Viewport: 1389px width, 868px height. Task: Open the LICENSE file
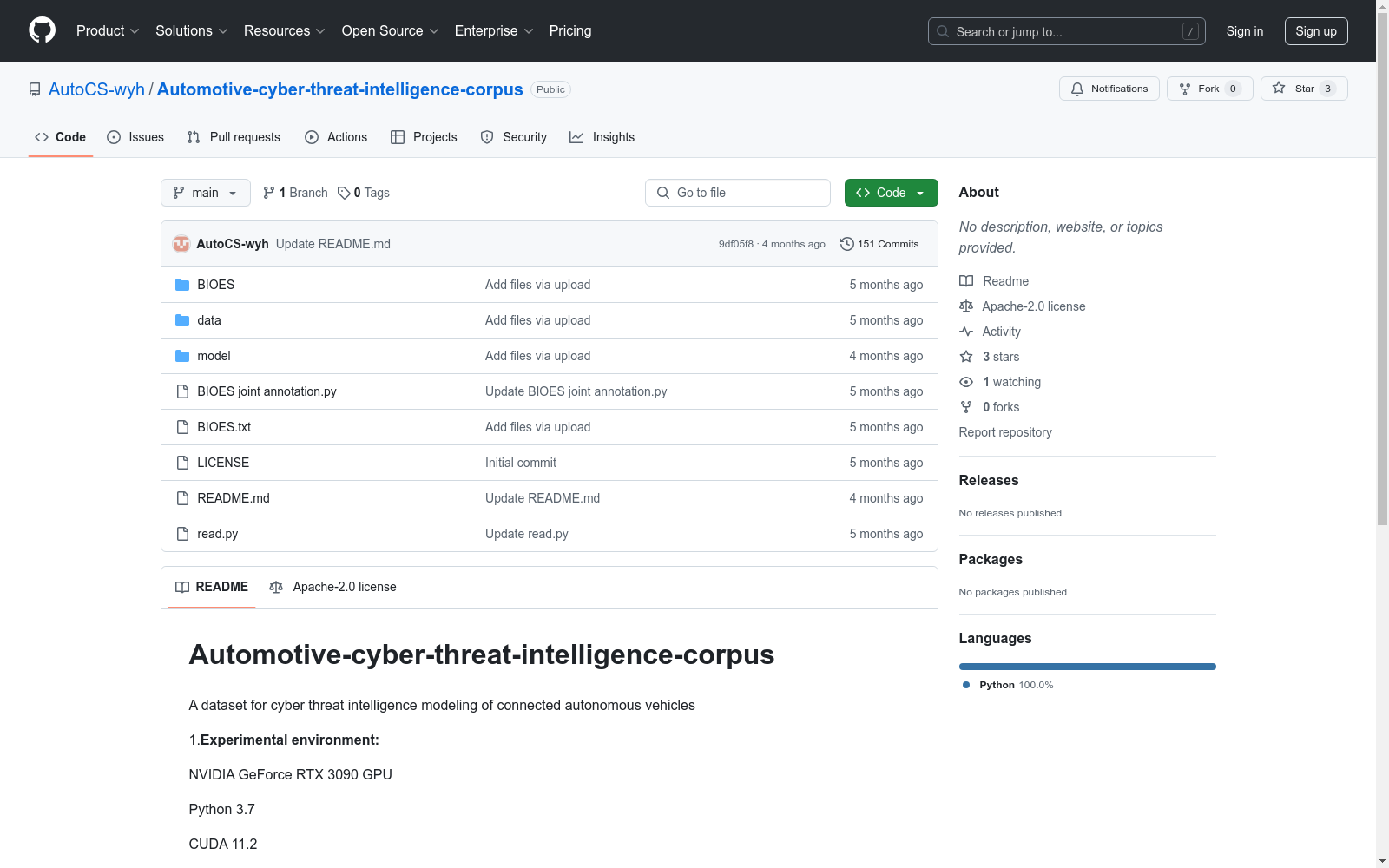223,463
